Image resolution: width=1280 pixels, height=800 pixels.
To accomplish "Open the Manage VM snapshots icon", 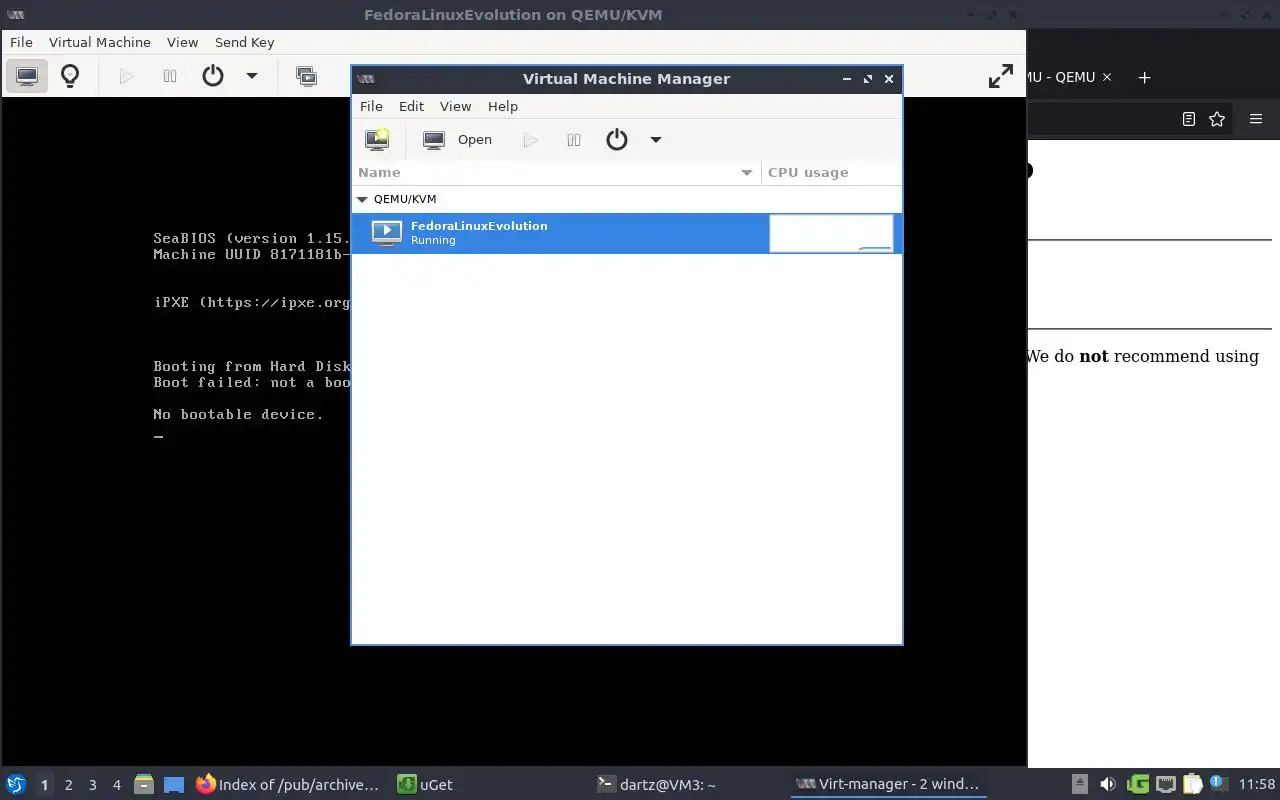I will (307, 76).
